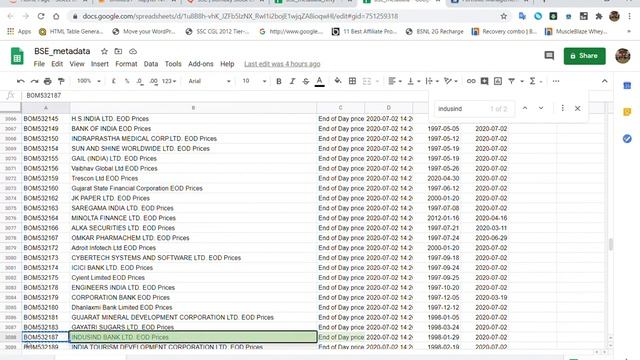Viewport: 640px width, 360px height.
Task: Toggle italic formatting
Action: [x=292, y=81]
